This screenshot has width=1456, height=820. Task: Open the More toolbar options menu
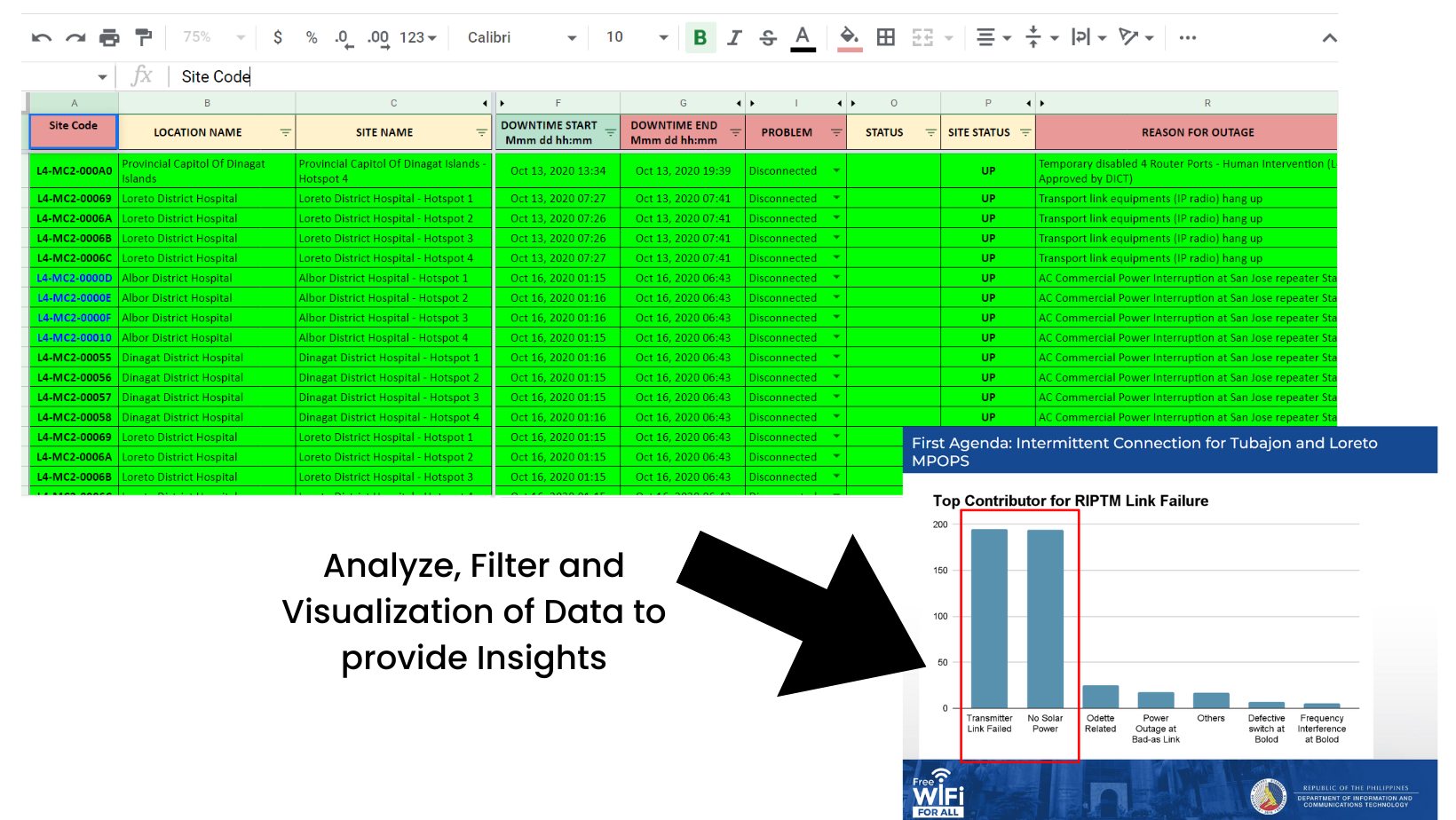(x=1188, y=37)
